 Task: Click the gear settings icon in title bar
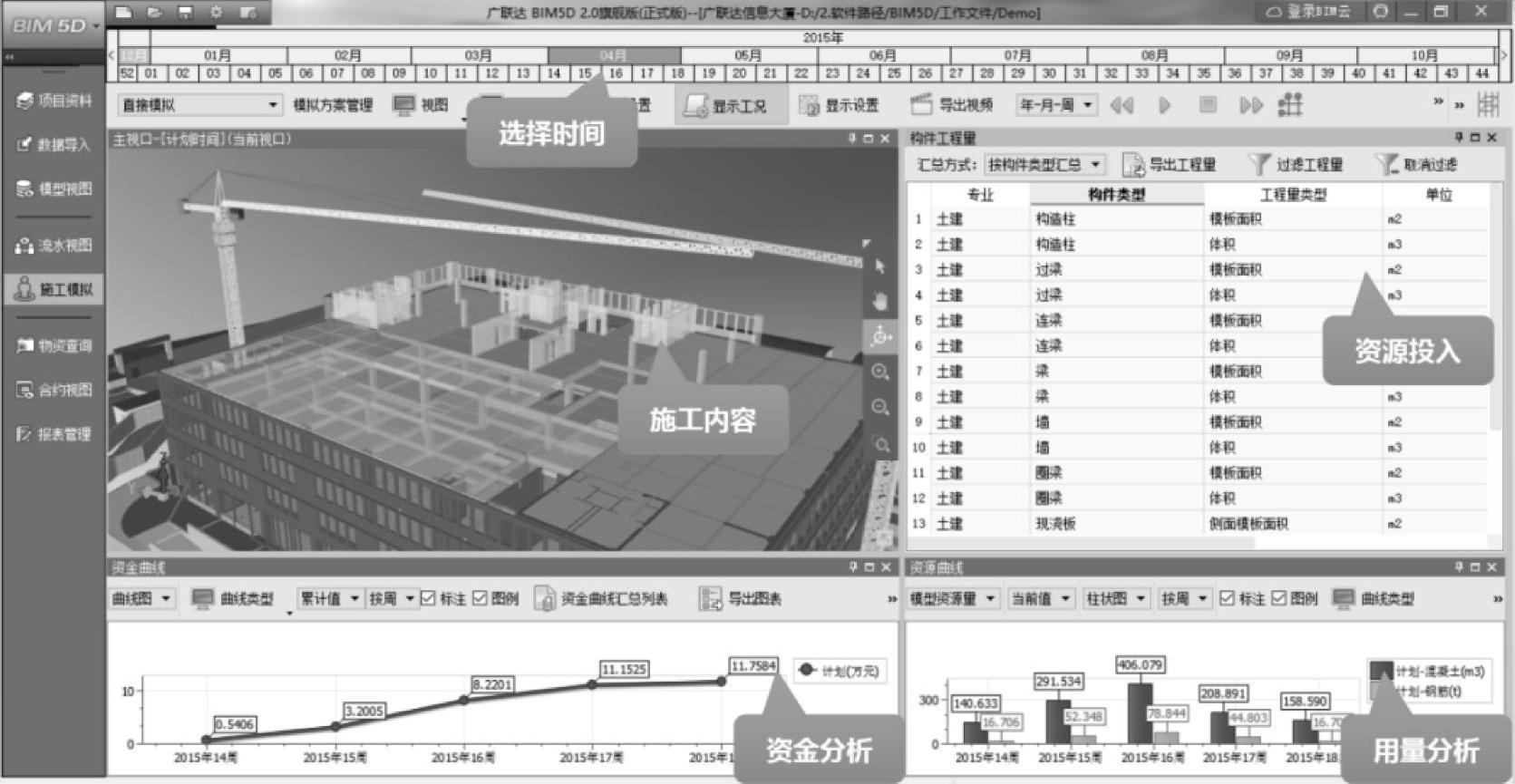coord(216,13)
